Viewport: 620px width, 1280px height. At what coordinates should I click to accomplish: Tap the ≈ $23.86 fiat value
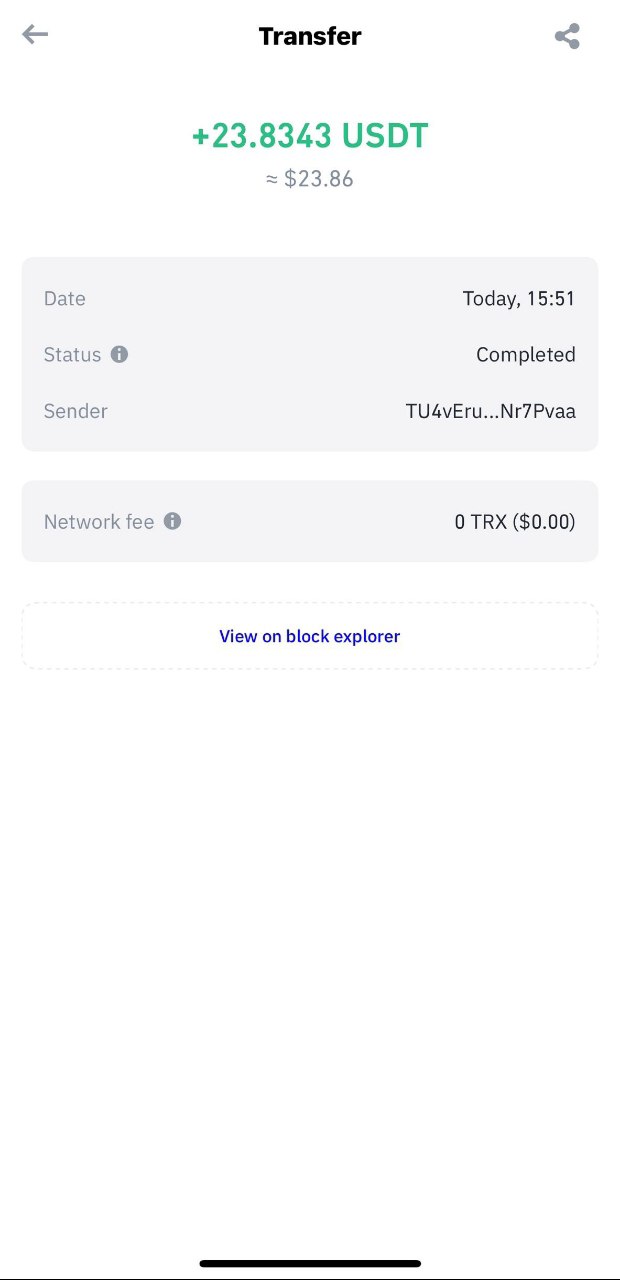pyautogui.click(x=310, y=180)
